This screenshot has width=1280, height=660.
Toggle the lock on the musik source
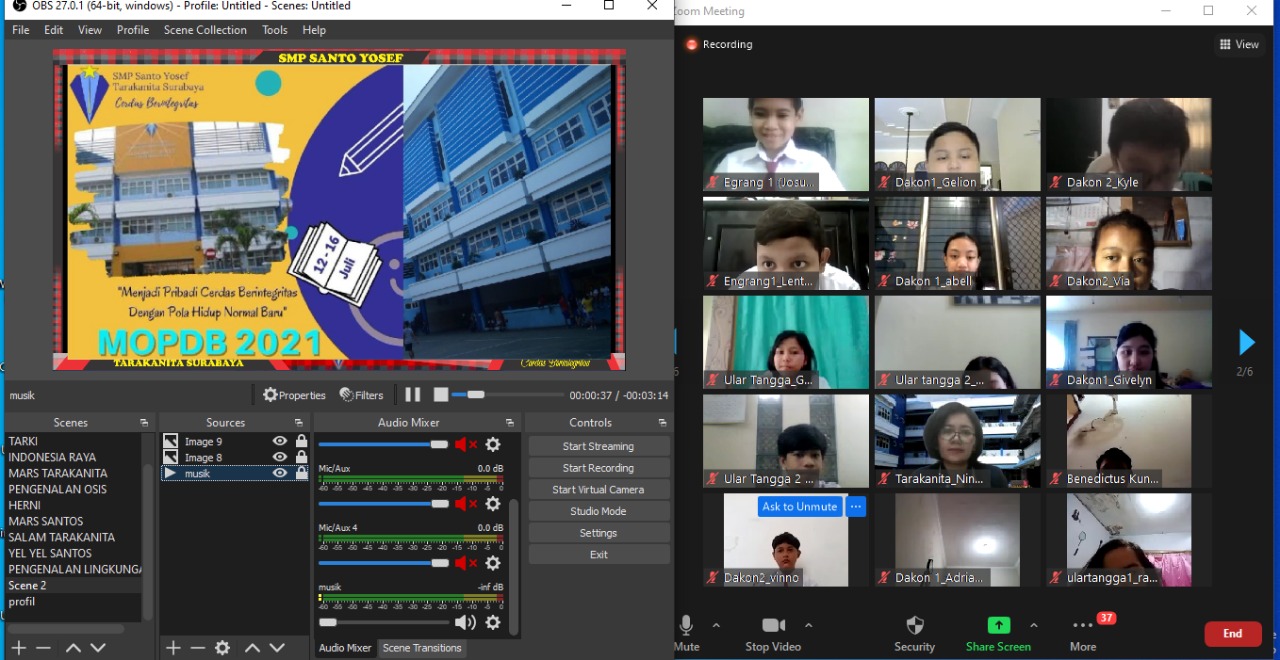(301, 473)
